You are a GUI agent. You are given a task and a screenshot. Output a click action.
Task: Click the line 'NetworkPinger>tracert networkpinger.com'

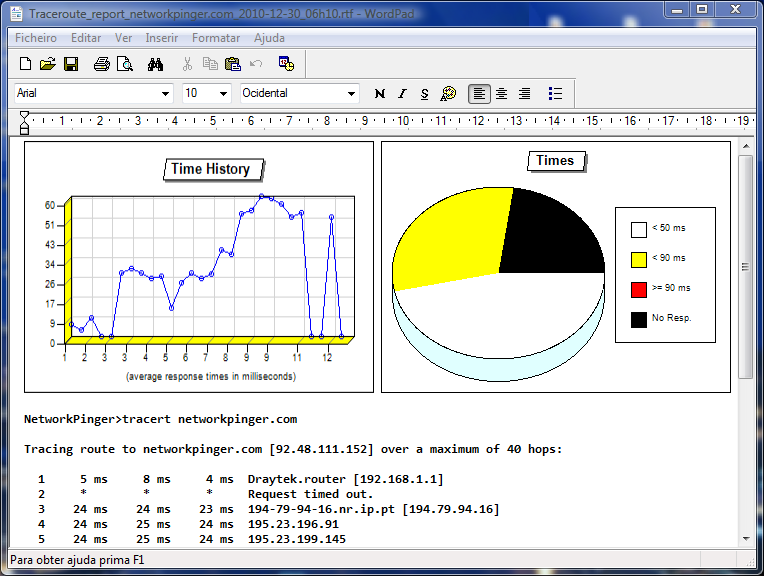coord(160,420)
